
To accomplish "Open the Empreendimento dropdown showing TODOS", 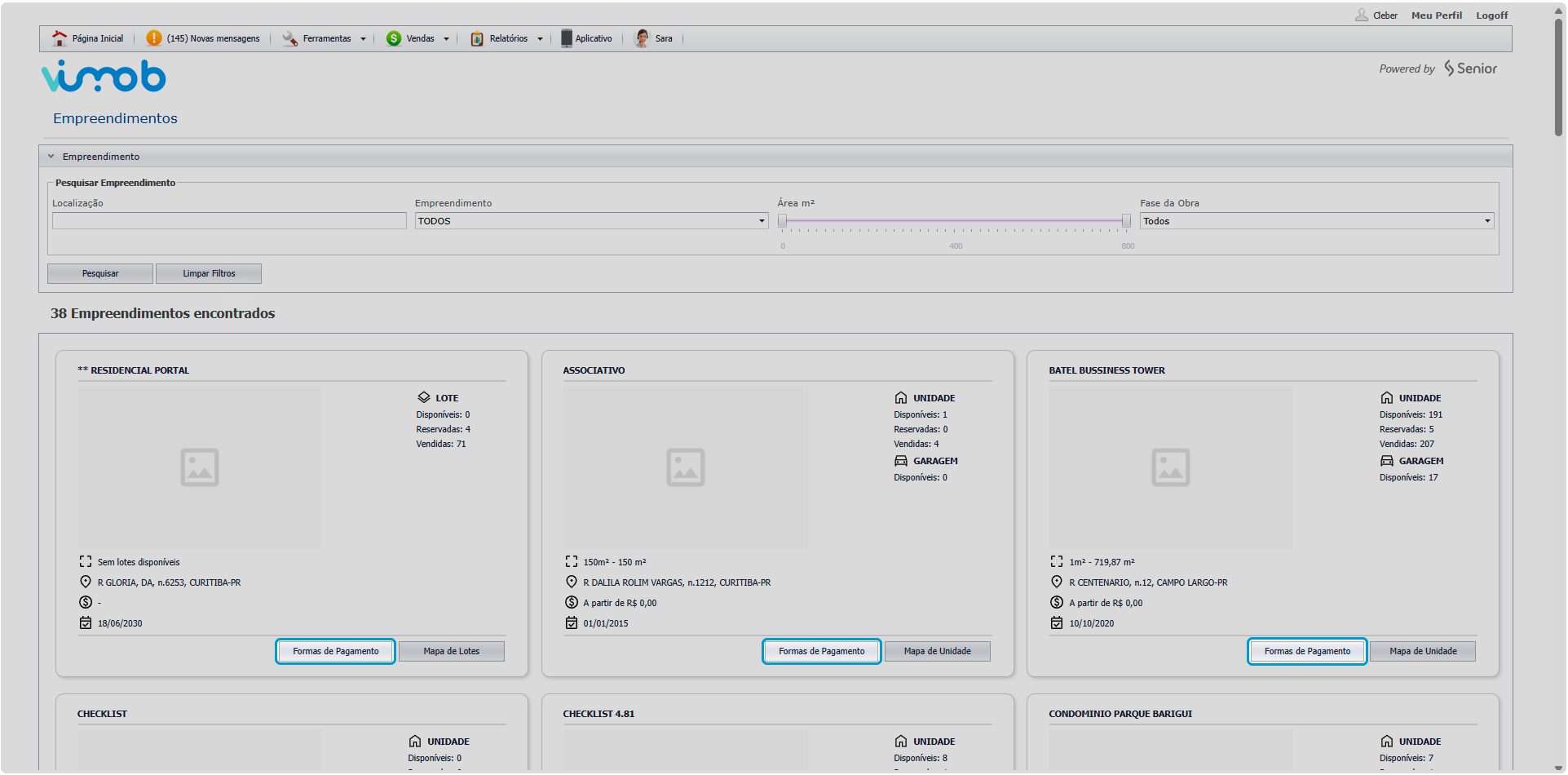I will point(591,221).
